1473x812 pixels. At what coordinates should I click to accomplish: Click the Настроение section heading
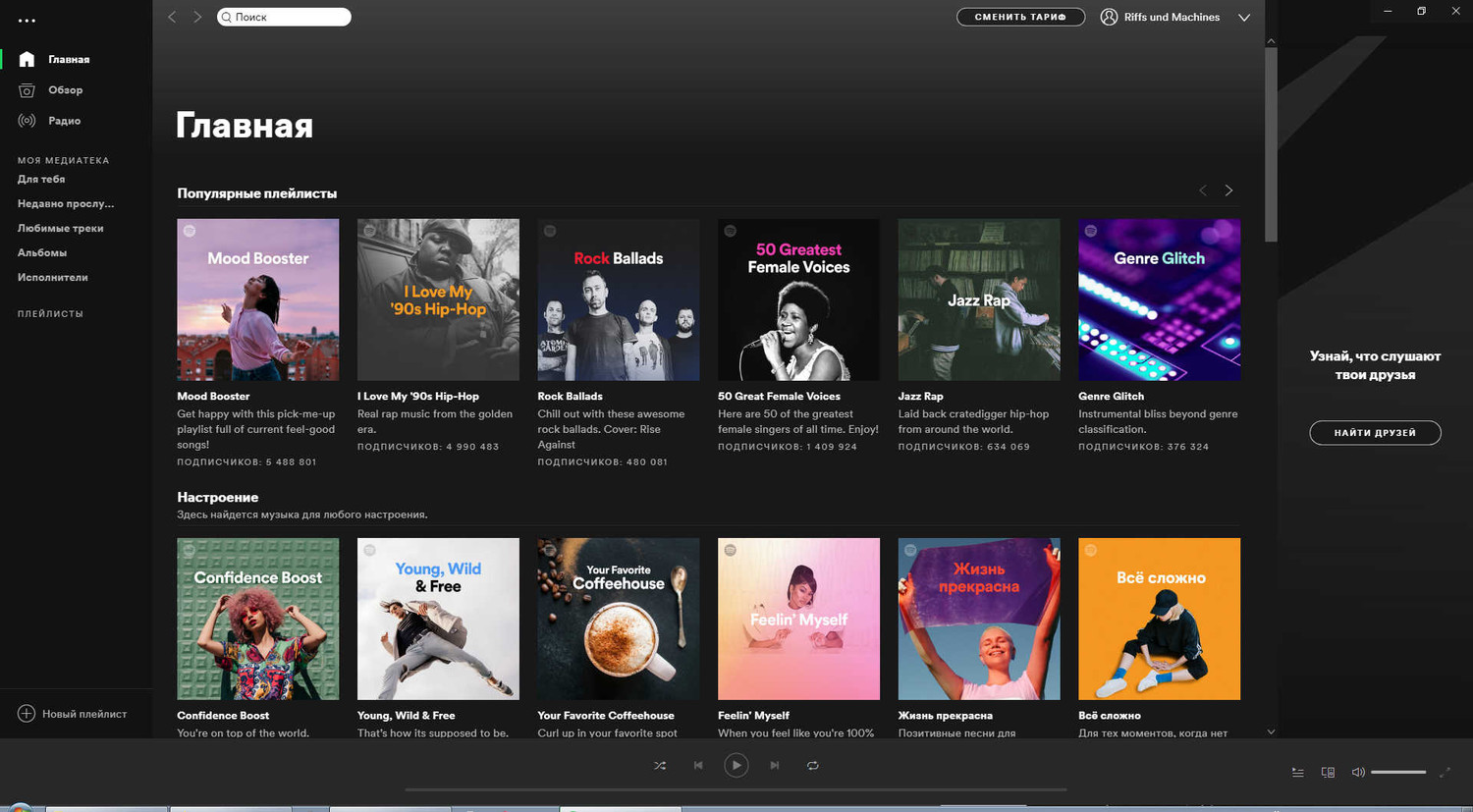pyautogui.click(x=218, y=498)
